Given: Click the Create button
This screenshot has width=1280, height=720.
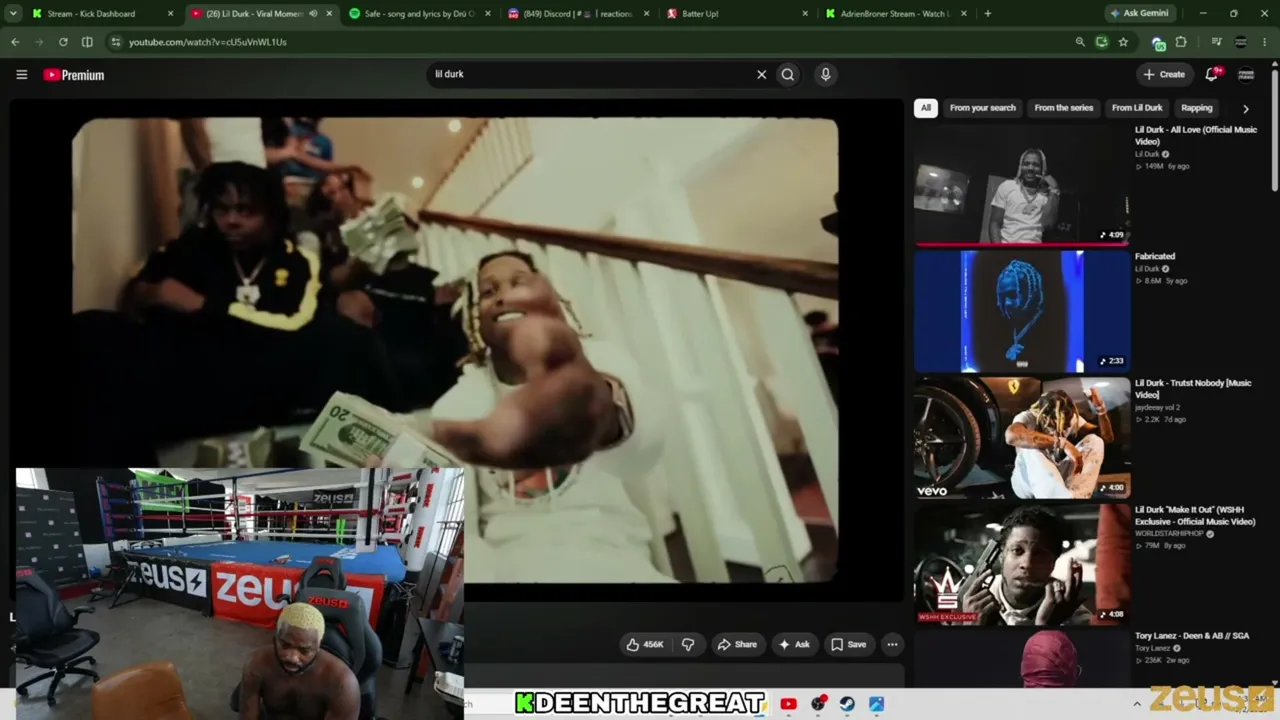Looking at the screenshot, I should [1164, 74].
